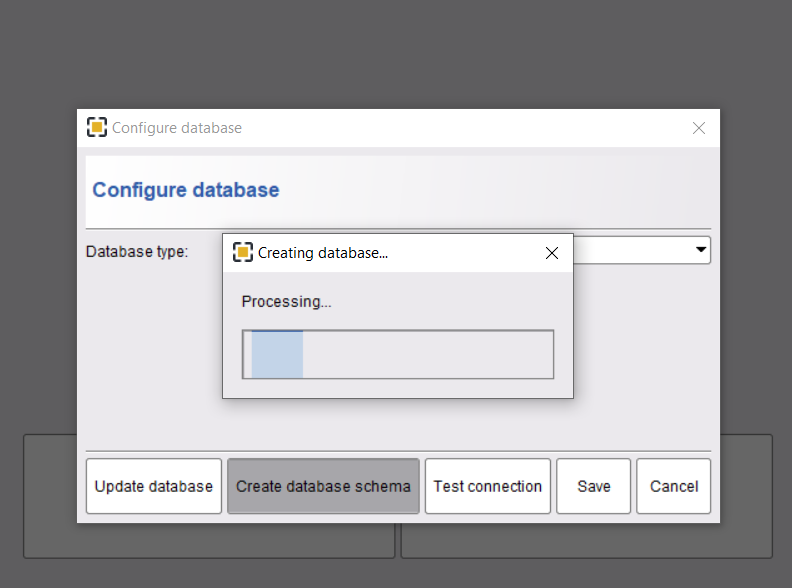Click Create database schema button
Screen dimensions: 792x588
[x=323, y=486]
